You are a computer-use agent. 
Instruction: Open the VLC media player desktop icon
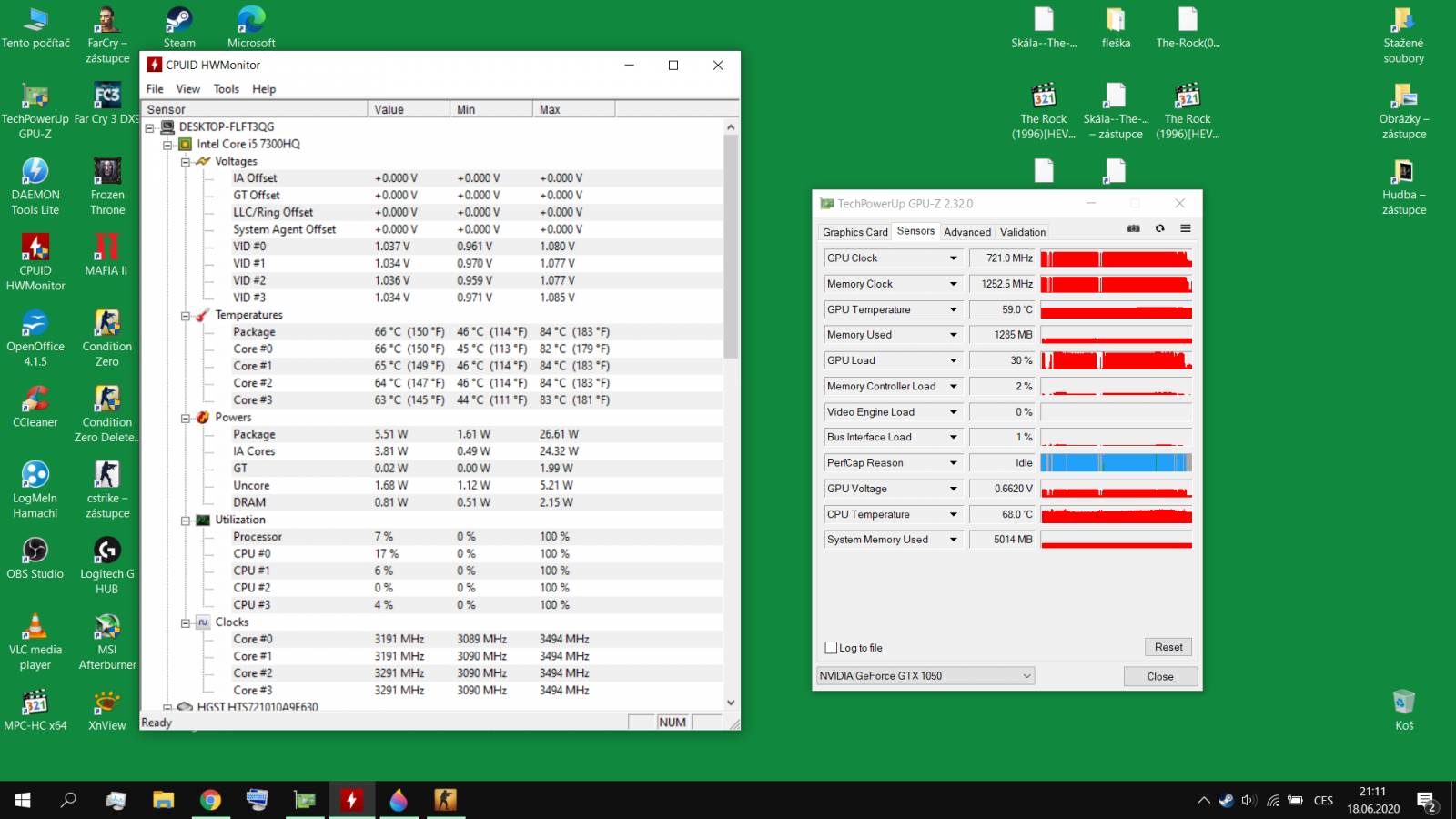(x=35, y=642)
